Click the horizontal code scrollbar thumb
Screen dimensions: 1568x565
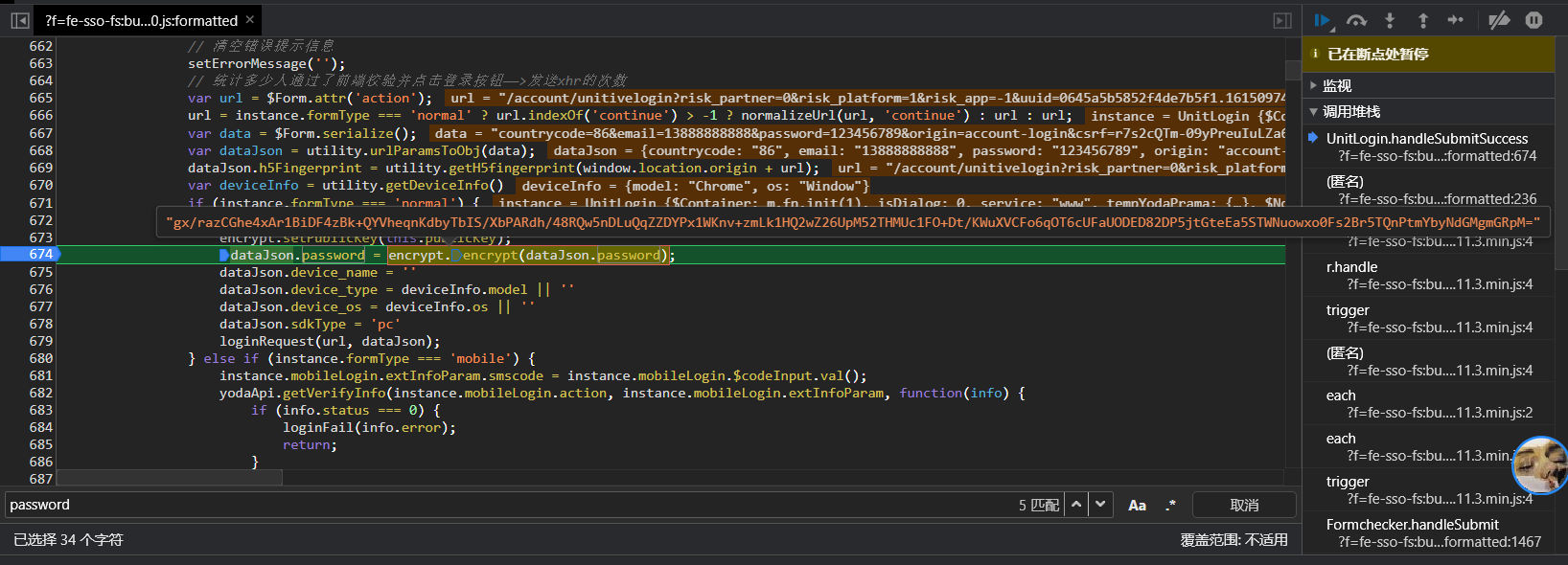click(x=170, y=478)
